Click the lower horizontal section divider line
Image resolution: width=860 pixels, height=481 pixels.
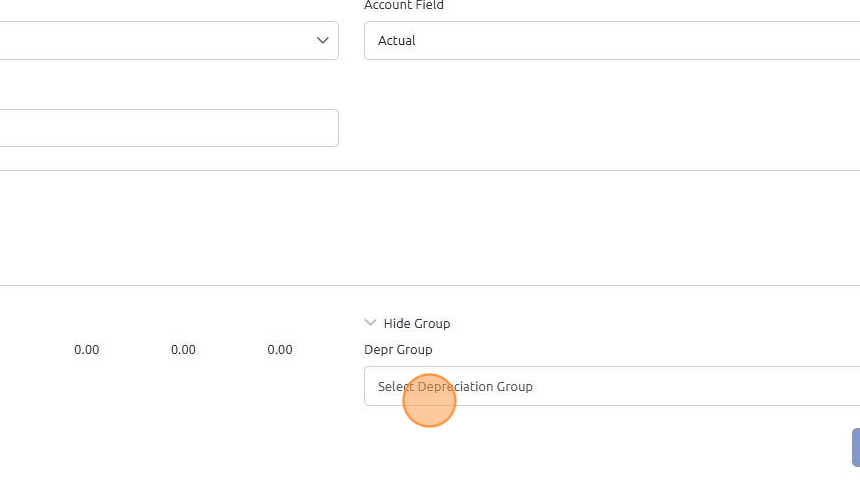pyautogui.click(x=430, y=285)
